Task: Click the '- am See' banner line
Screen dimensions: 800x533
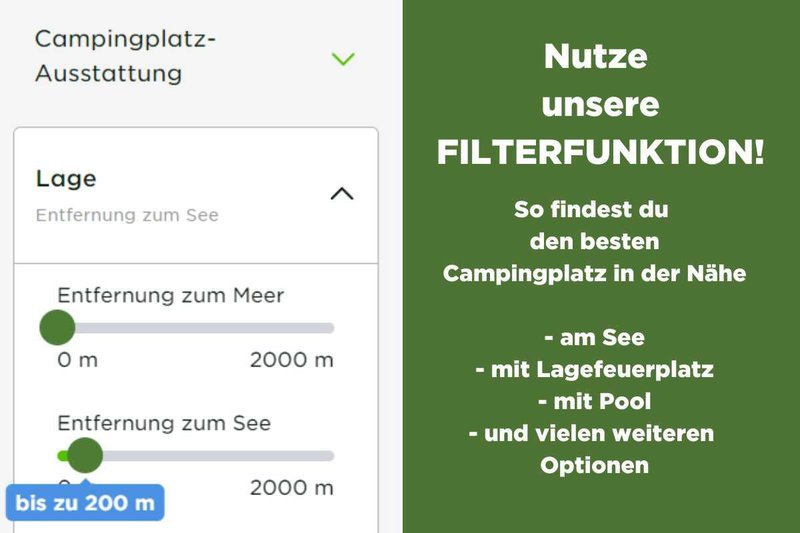Action: 595,338
